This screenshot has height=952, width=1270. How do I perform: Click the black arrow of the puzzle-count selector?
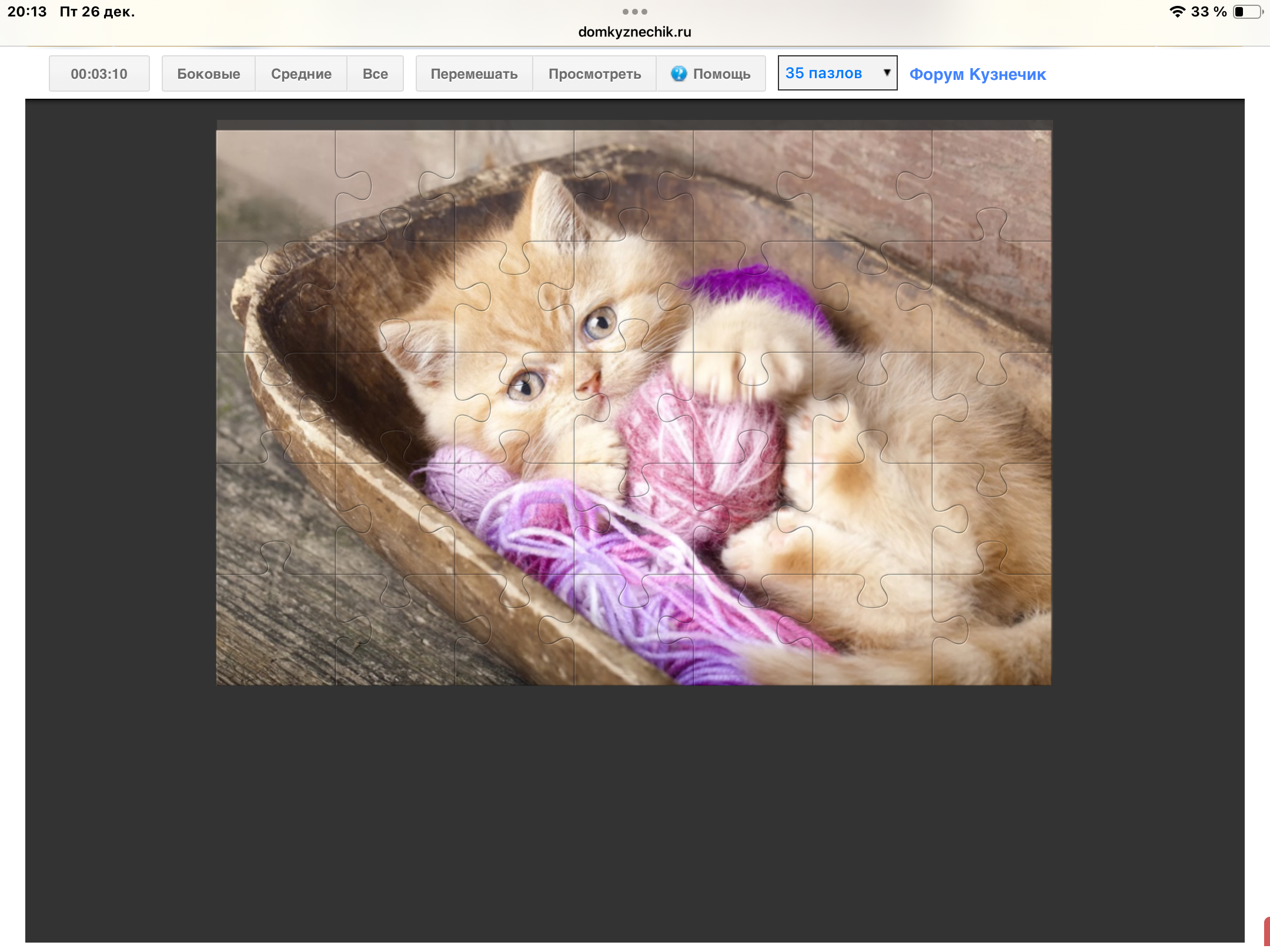click(887, 72)
